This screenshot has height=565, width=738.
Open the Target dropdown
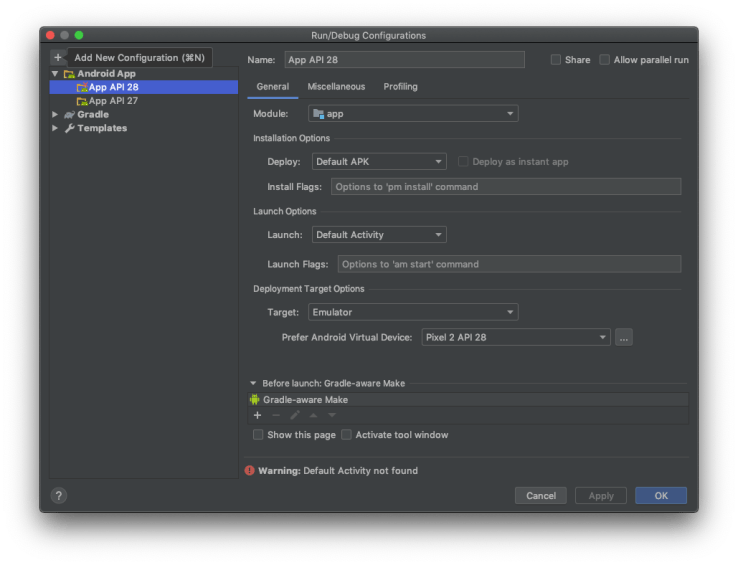click(413, 312)
